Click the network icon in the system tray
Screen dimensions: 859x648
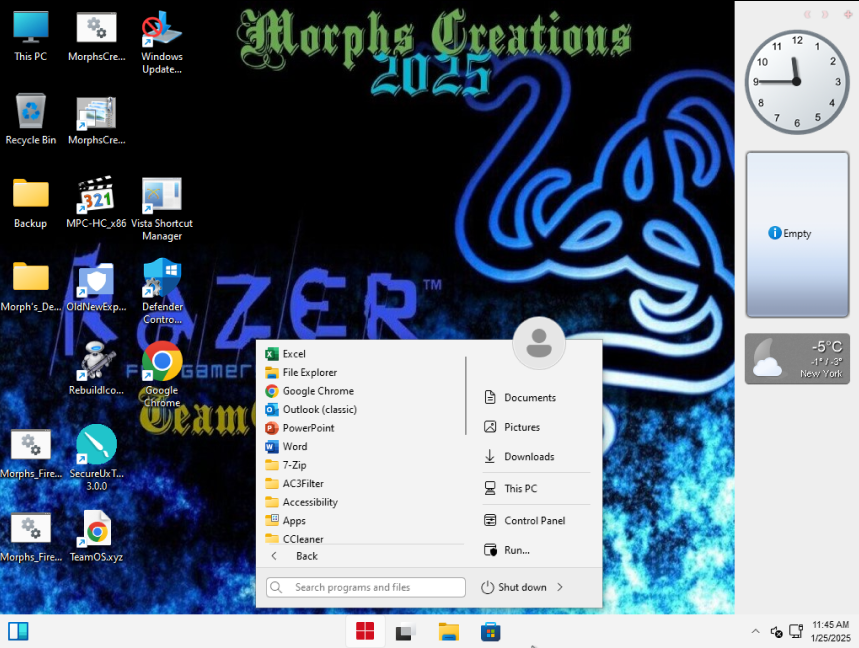click(796, 632)
